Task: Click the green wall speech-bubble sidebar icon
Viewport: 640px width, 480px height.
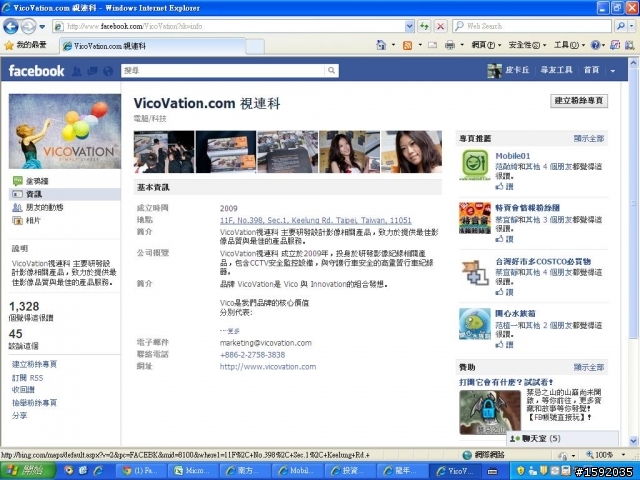Action: (18, 181)
